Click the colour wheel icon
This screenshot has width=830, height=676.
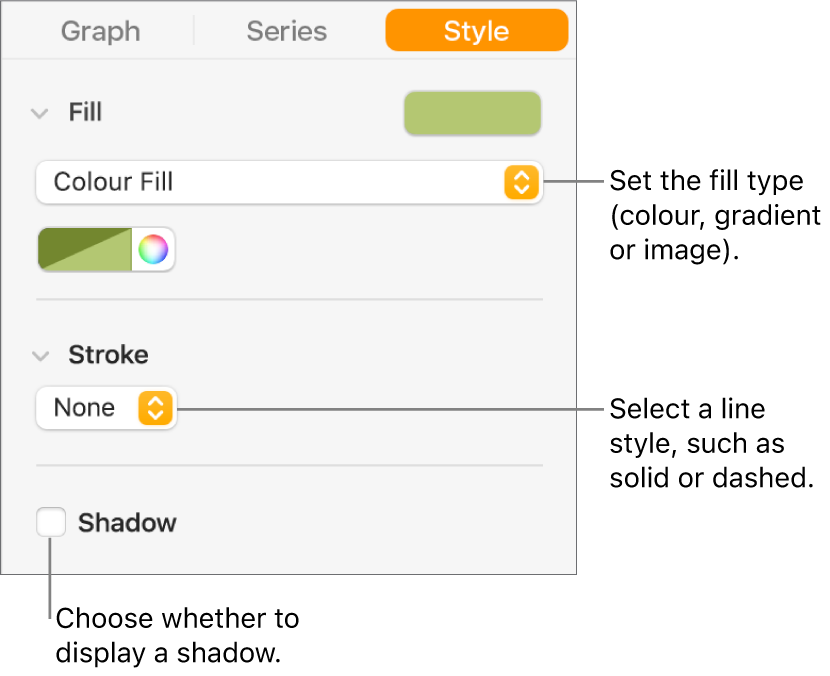point(153,249)
